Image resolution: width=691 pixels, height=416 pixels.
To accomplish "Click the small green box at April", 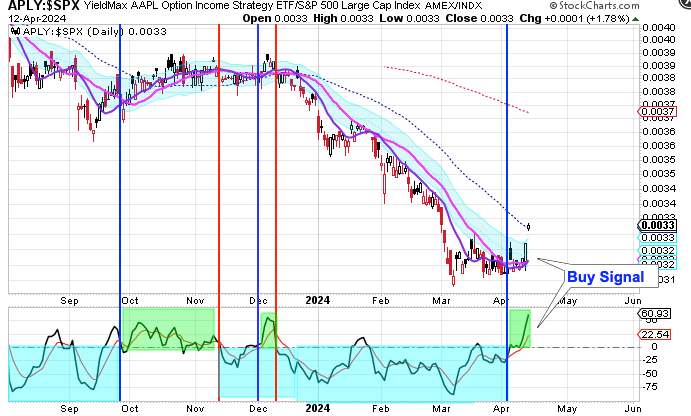I will (519, 328).
